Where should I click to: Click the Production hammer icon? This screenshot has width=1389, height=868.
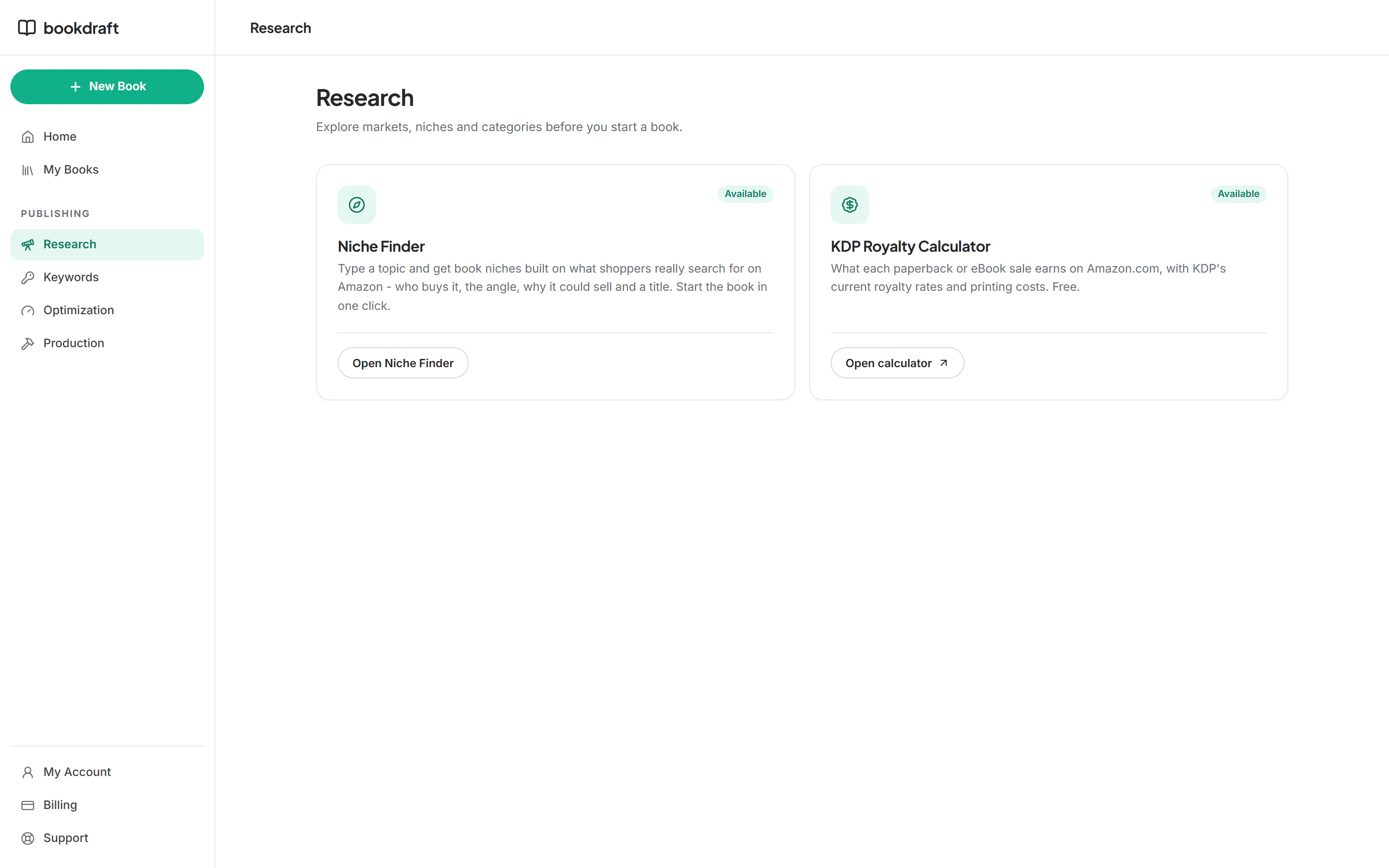point(27,343)
